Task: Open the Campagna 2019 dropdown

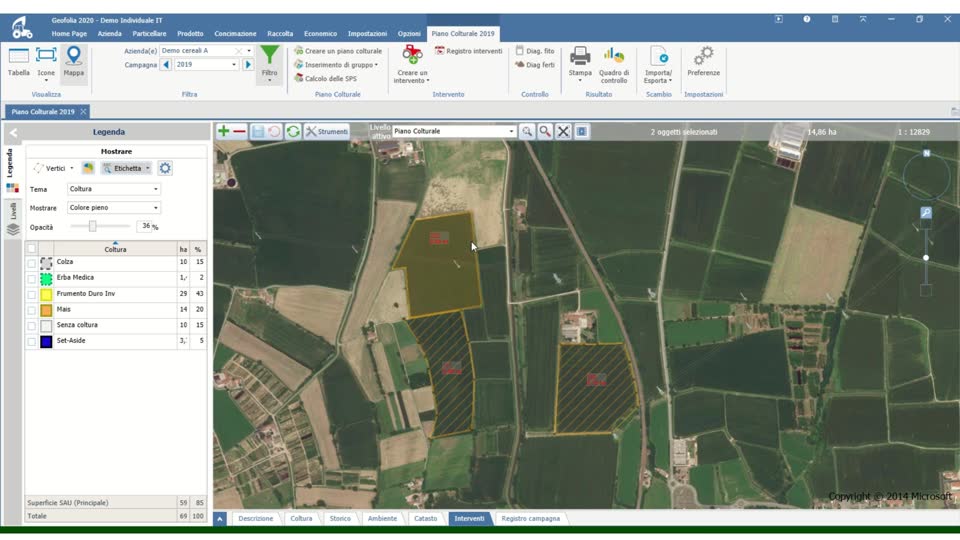Action: 233,64
